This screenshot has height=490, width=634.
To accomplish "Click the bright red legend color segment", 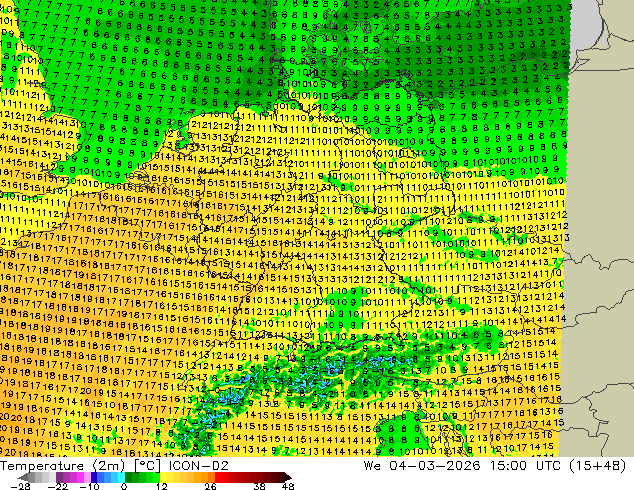I will tap(218, 477).
